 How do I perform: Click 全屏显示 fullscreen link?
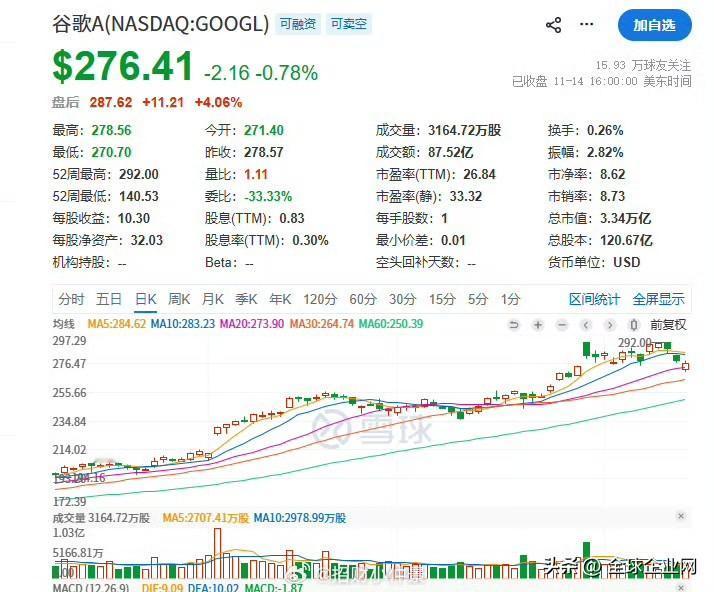coord(658,299)
